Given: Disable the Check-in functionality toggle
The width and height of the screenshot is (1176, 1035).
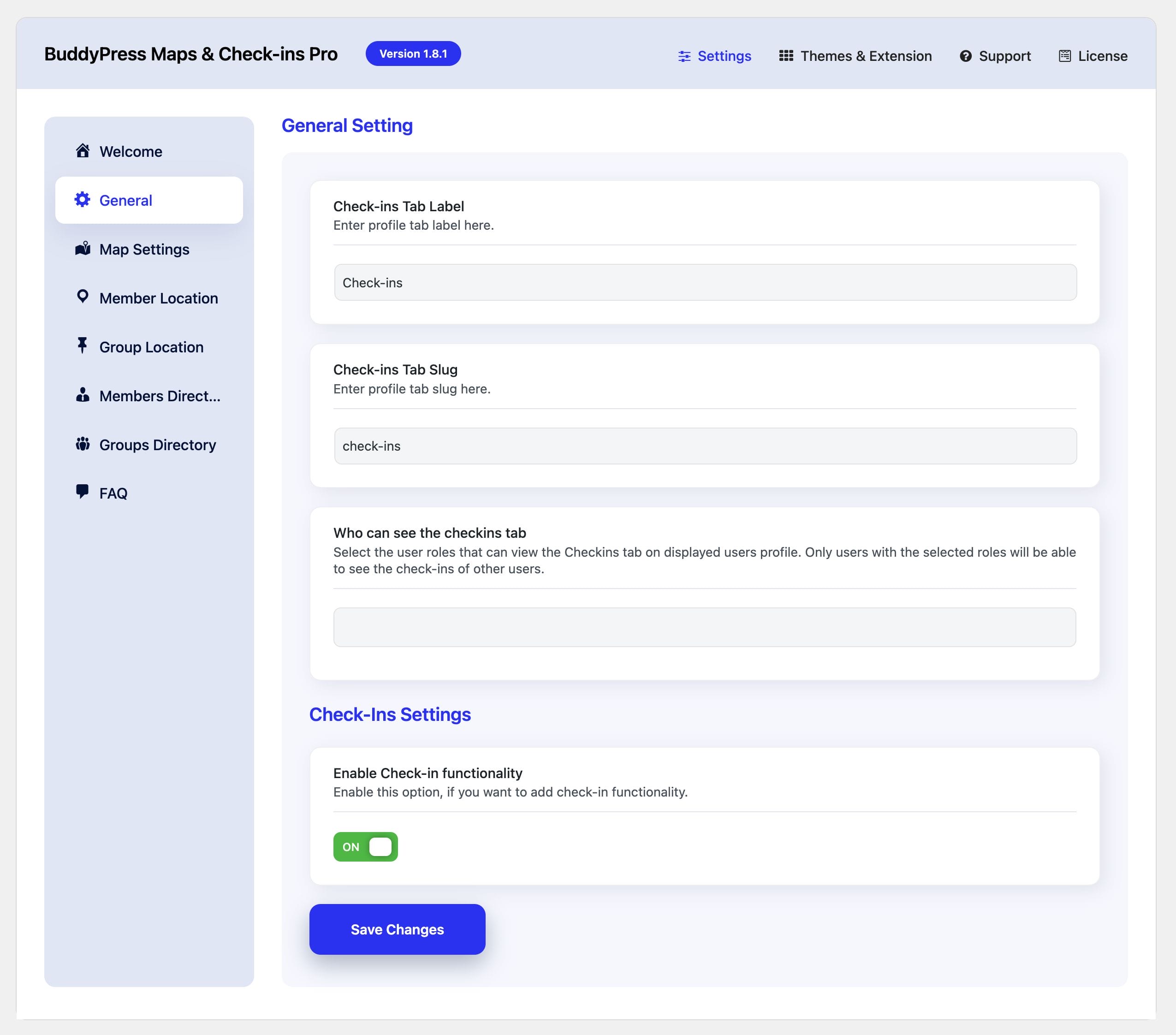Looking at the screenshot, I should 365,846.
